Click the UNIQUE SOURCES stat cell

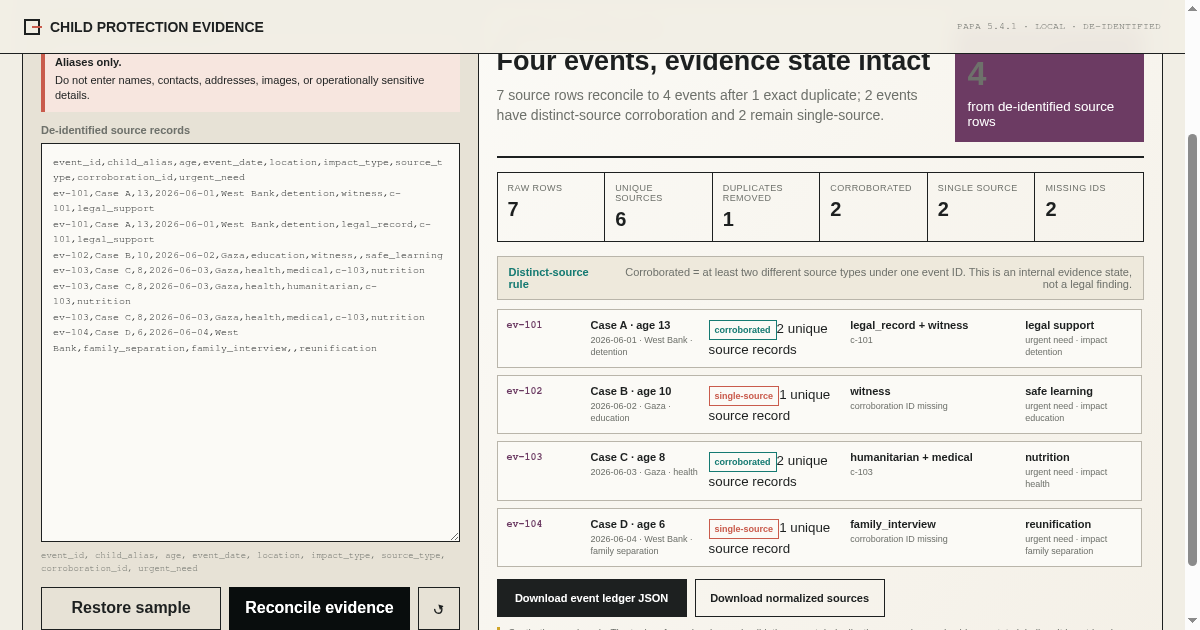658,207
